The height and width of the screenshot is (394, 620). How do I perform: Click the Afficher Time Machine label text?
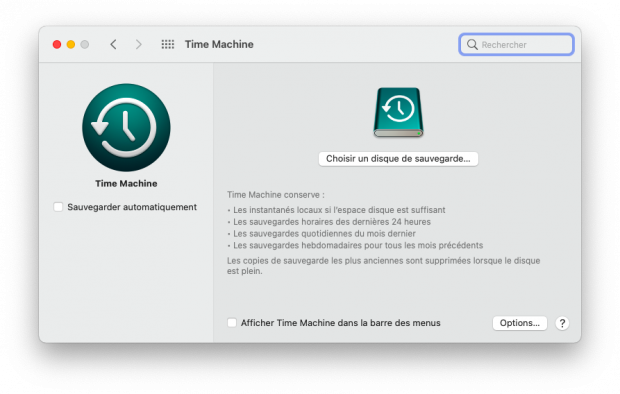tap(340, 323)
